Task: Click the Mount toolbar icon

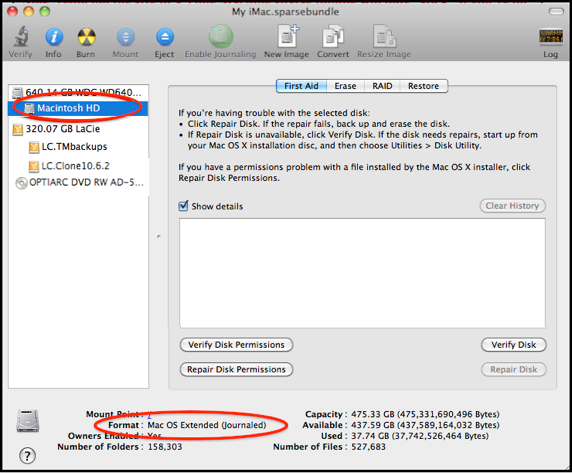Action: pos(125,37)
